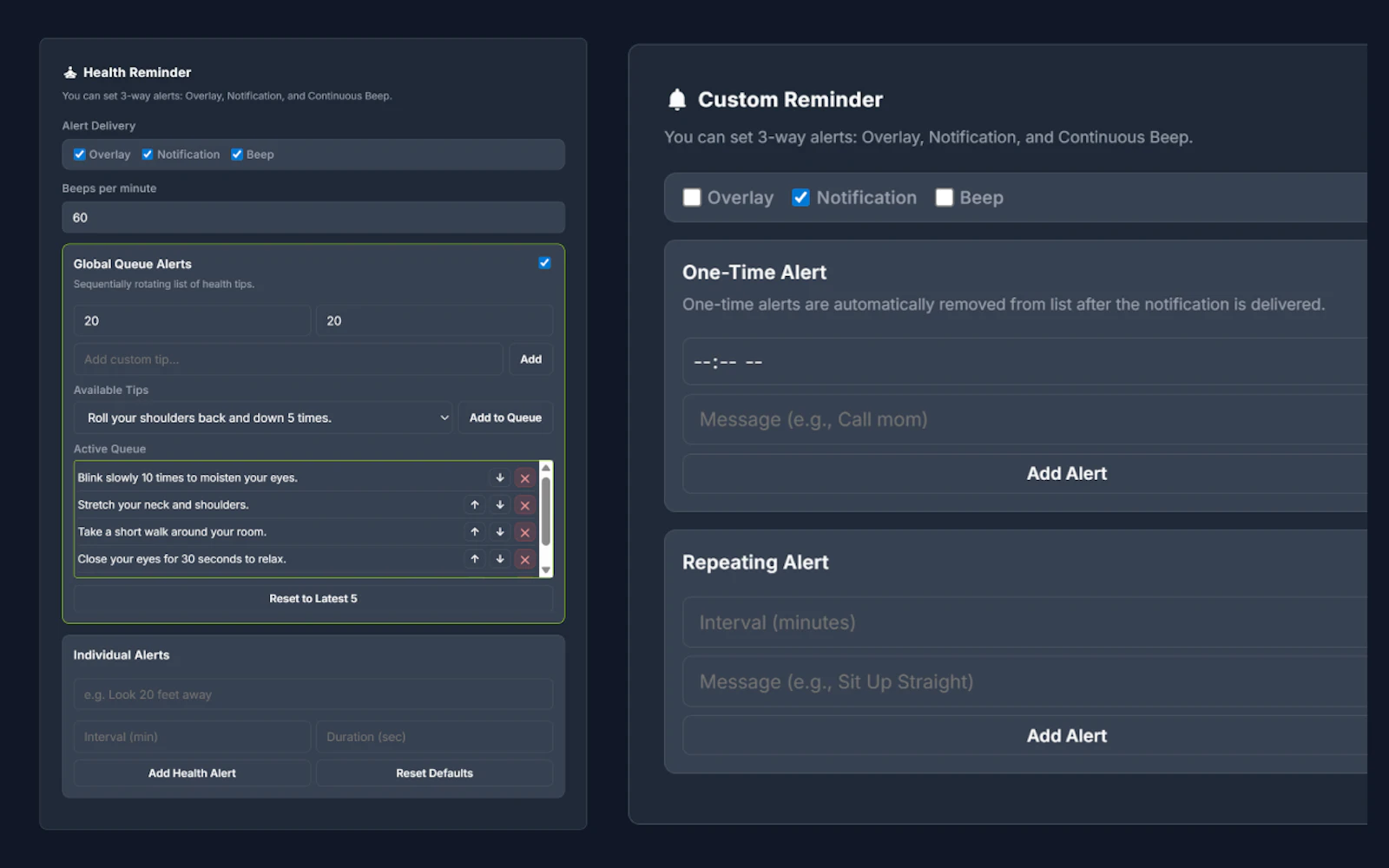The width and height of the screenshot is (1389, 868).
Task: Move "Blink slowly 10 times" tip down
Action: pos(499,477)
